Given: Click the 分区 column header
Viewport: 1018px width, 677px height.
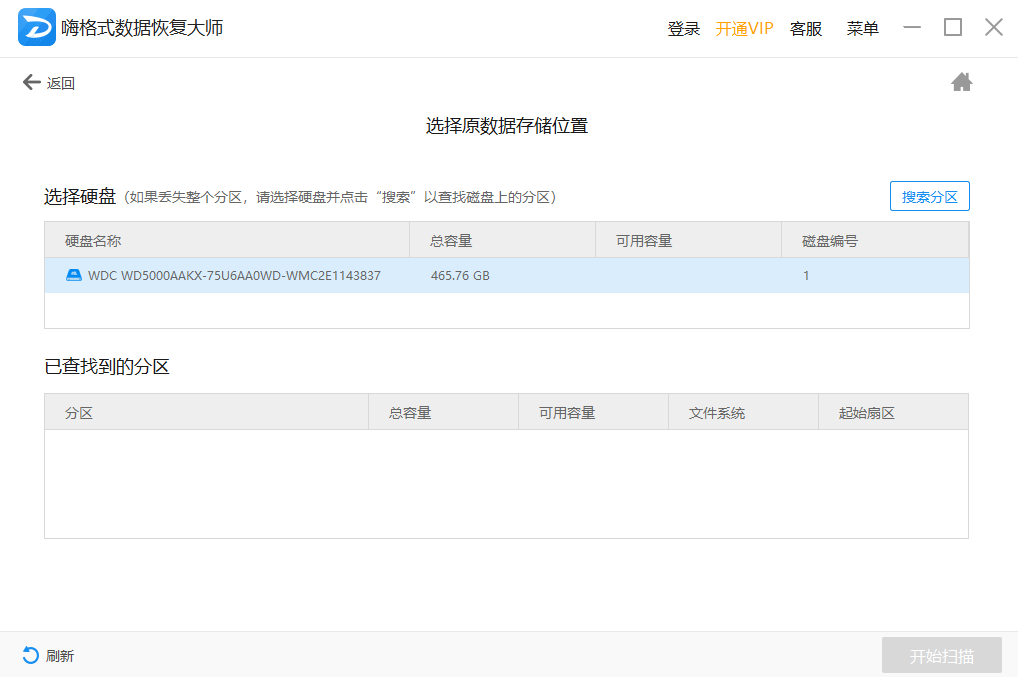Looking at the screenshot, I should click(79, 412).
